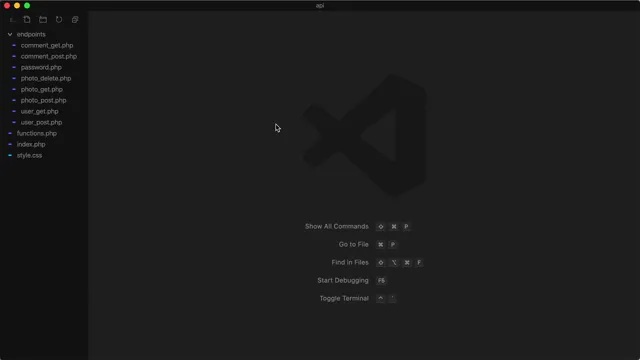The image size is (640, 360).
Task: Click the Collapse Folders icon
Action: (75, 20)
